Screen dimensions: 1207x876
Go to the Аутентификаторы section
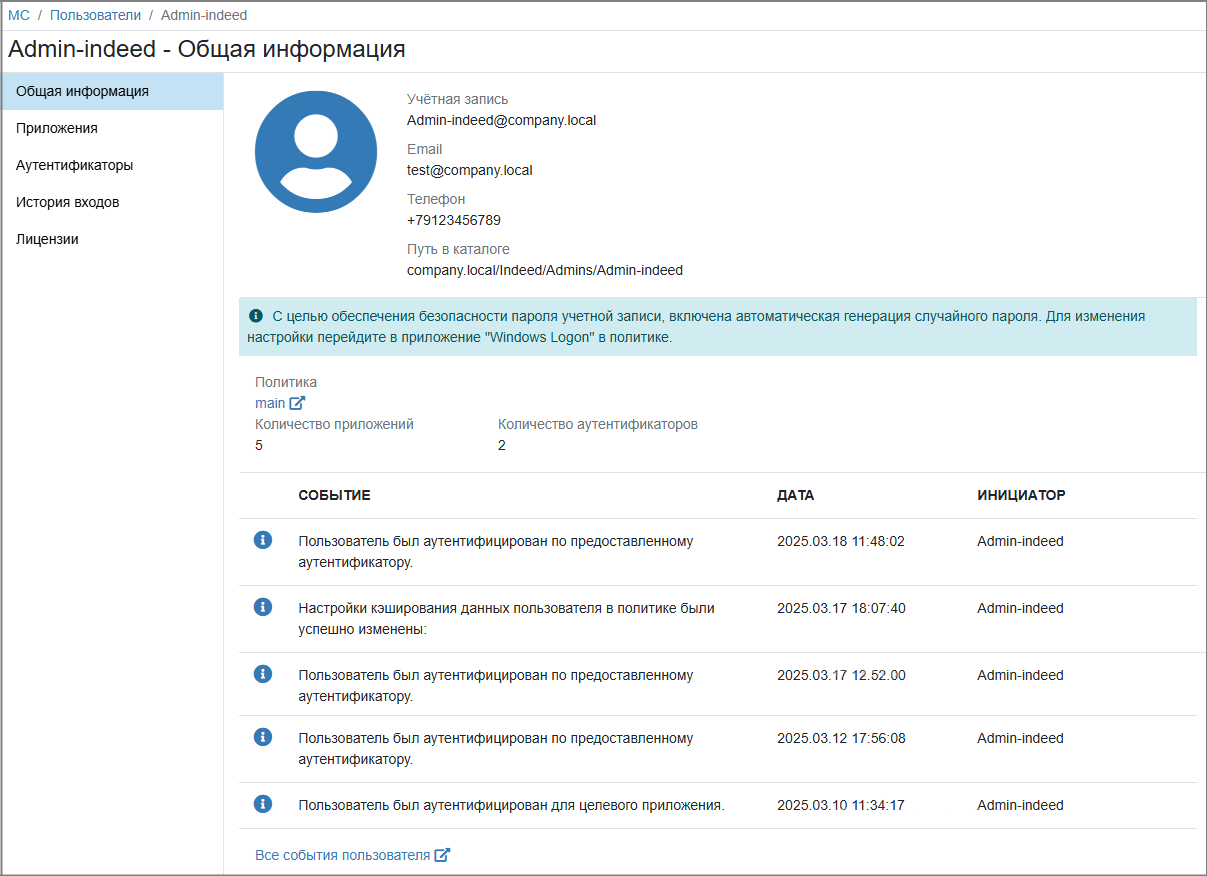point(75,165)
